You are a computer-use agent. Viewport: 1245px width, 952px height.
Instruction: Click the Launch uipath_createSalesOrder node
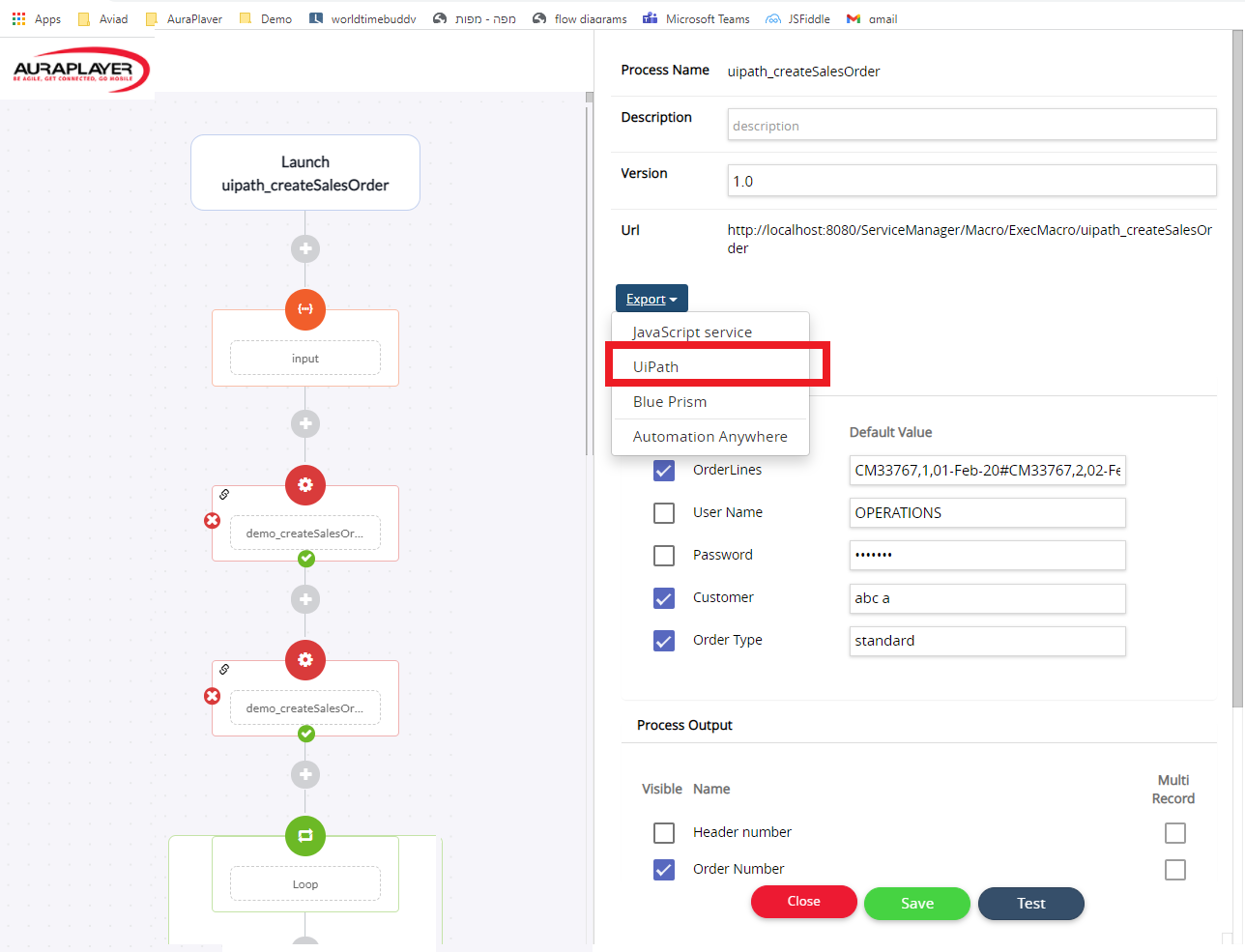[305, 173]
